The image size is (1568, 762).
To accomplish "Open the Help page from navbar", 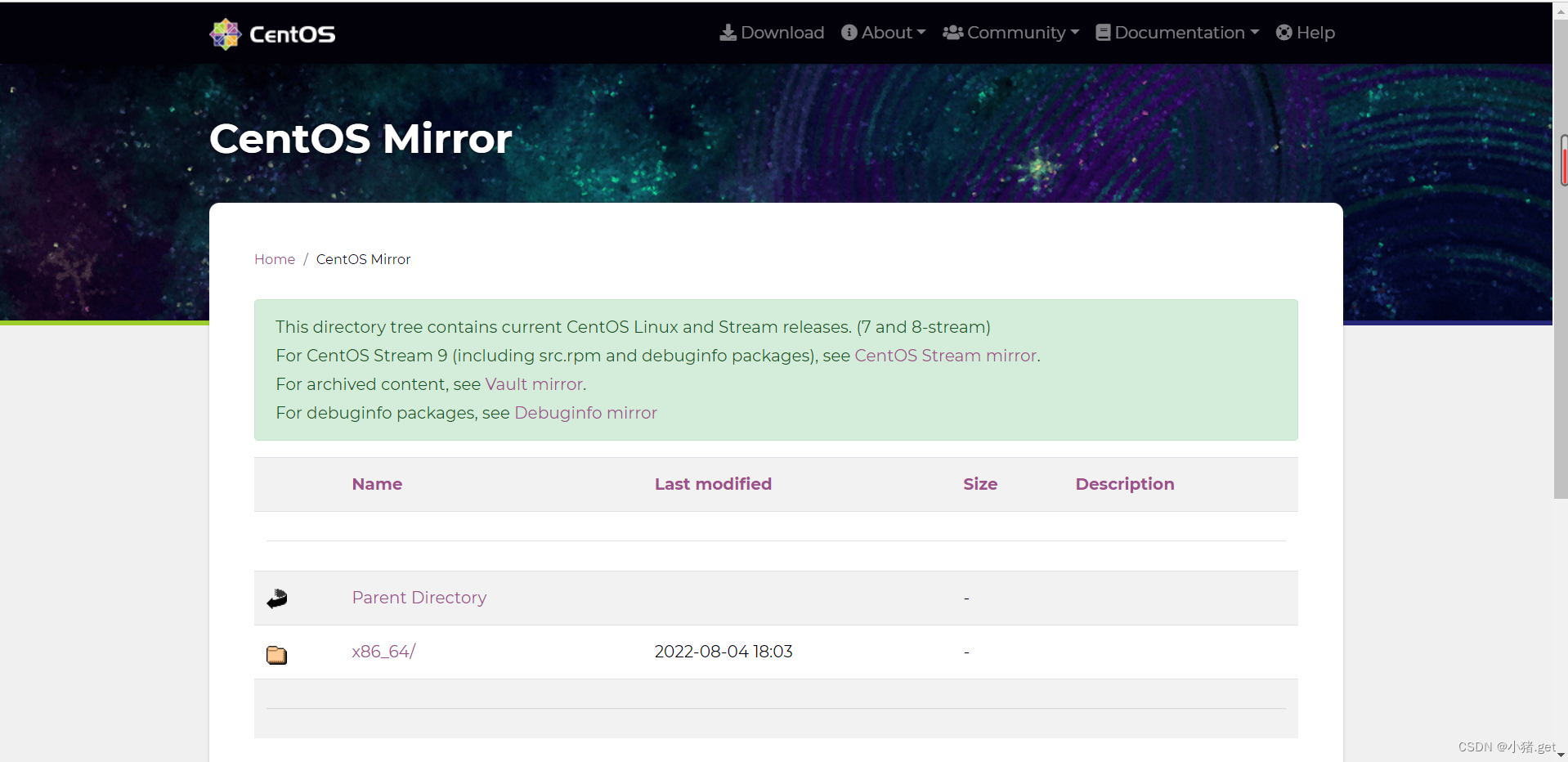I will (x=1315, y=33).
